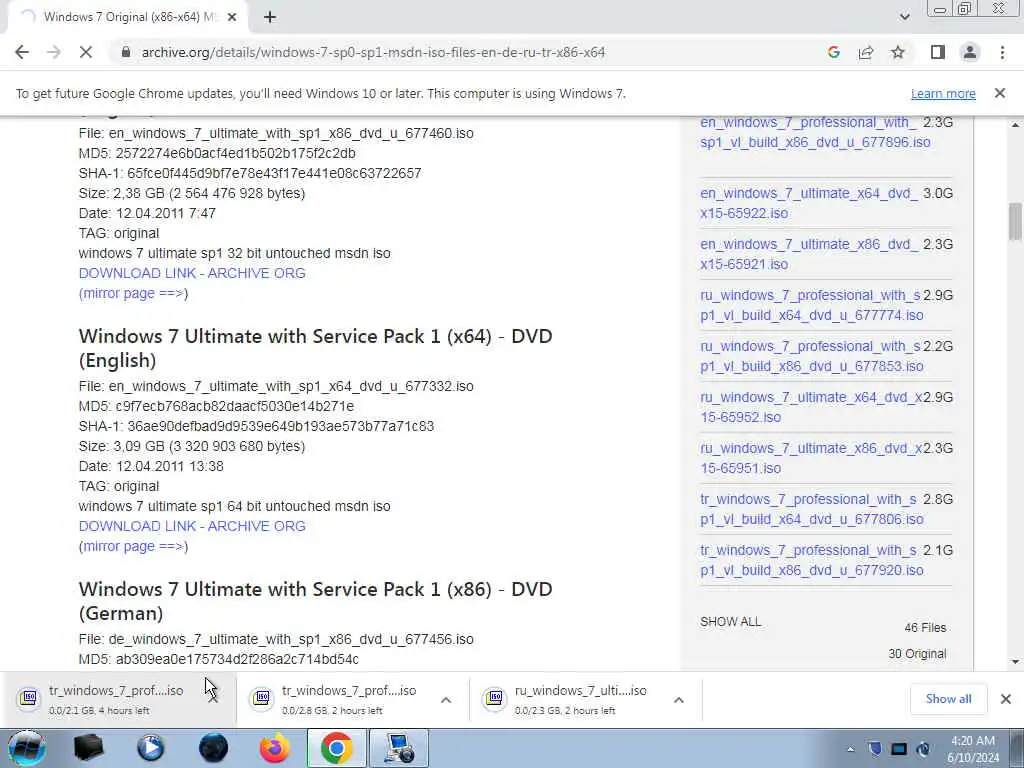Click SHOW ALL files
The width and height of the screenshot is (1024, 768).
point(730,622)
